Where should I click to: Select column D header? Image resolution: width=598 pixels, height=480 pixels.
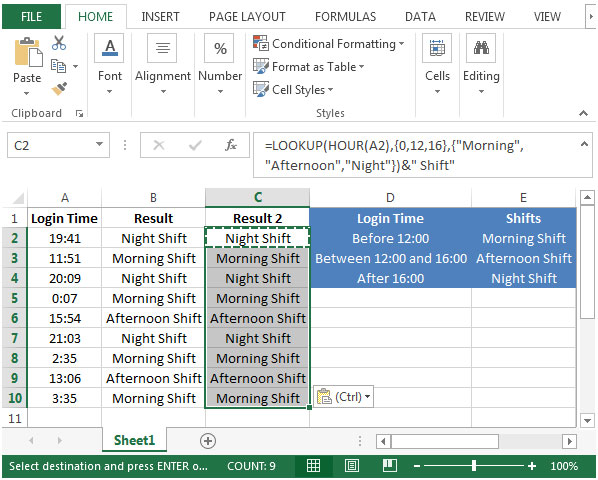pos(390,197)
